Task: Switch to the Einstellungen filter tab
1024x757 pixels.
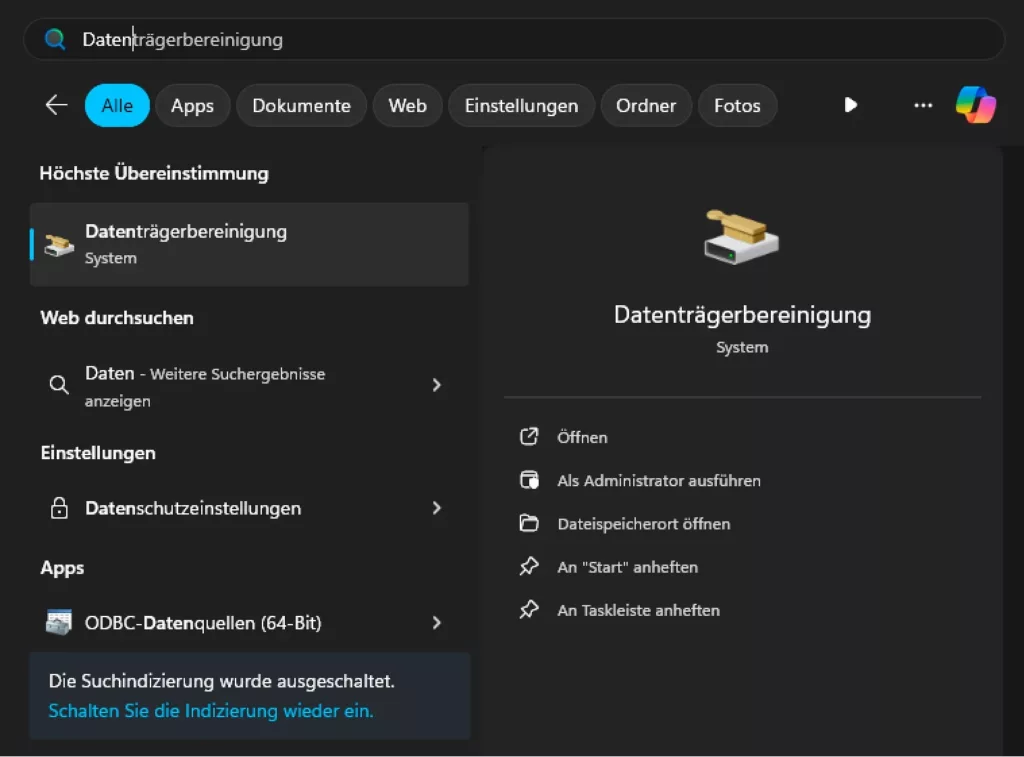Action: [x=521, y=105]
